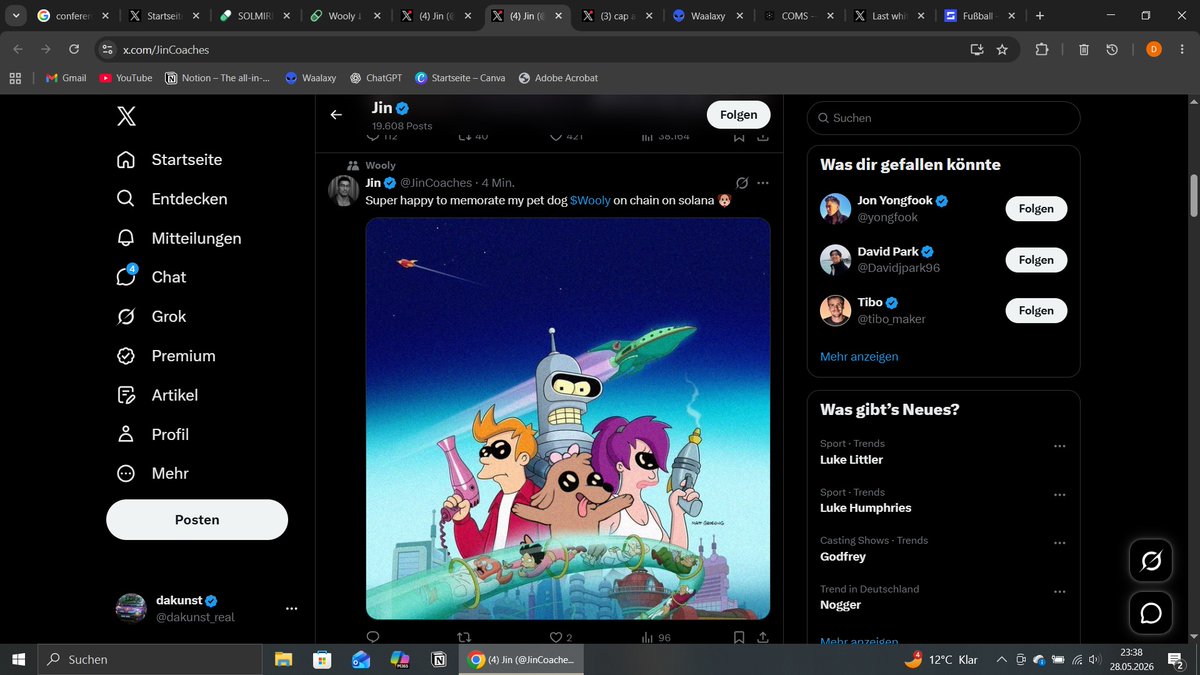
Task: Open Chrome extensions puzzle icon
Action: (1042, 49)
